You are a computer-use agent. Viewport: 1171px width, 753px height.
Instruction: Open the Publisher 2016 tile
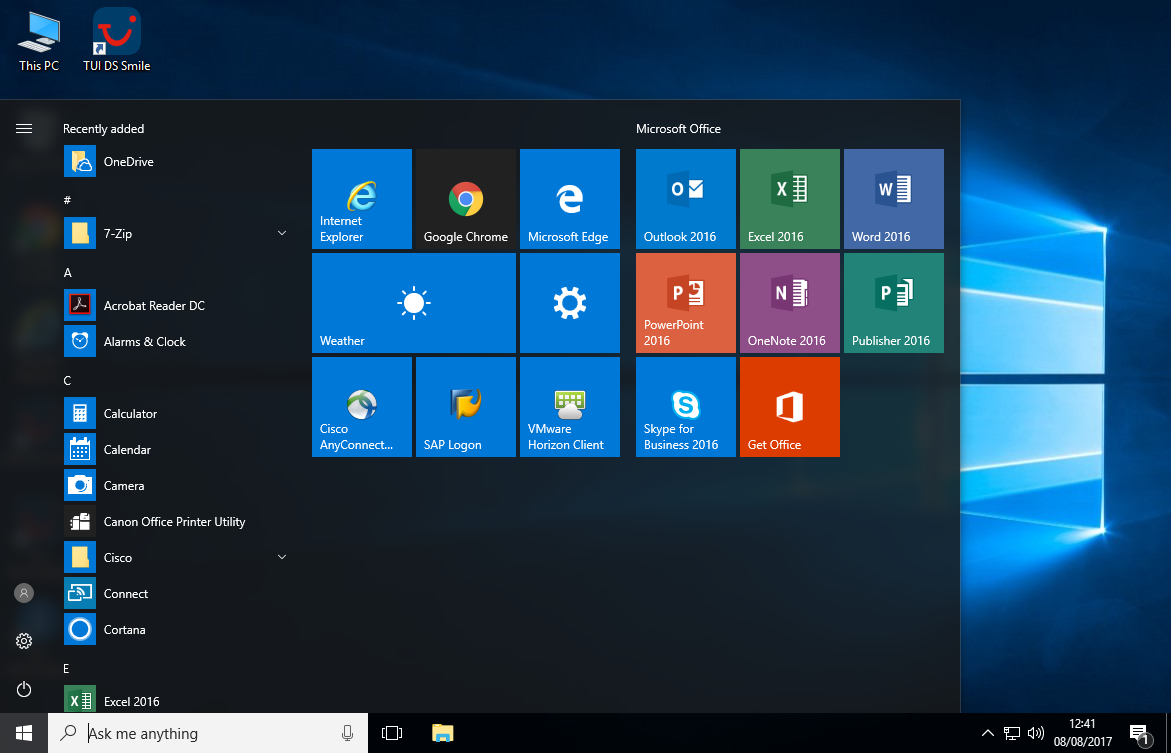[x=894, y=303]
